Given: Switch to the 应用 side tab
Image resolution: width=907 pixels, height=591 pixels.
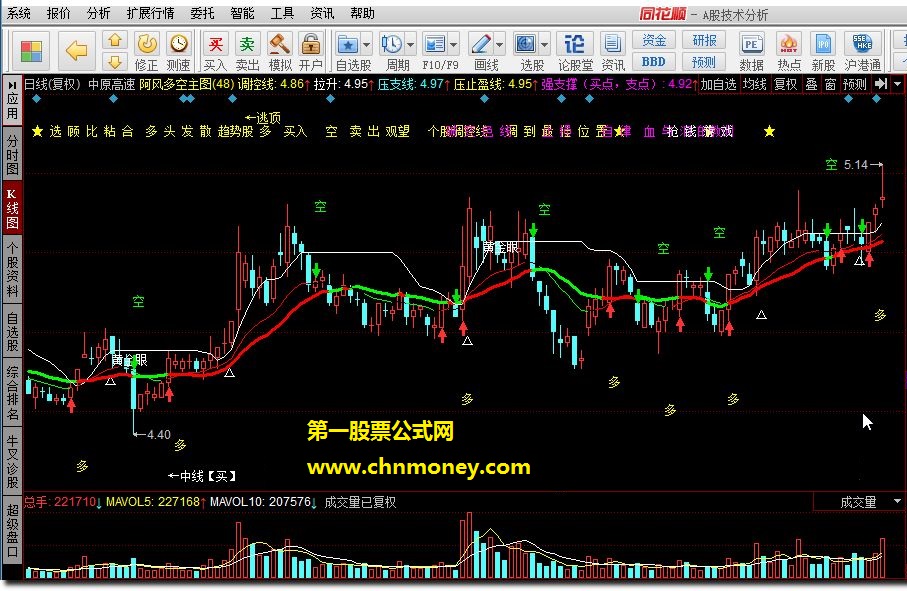Looking at the screenshot, I should (x=12, y=100).
